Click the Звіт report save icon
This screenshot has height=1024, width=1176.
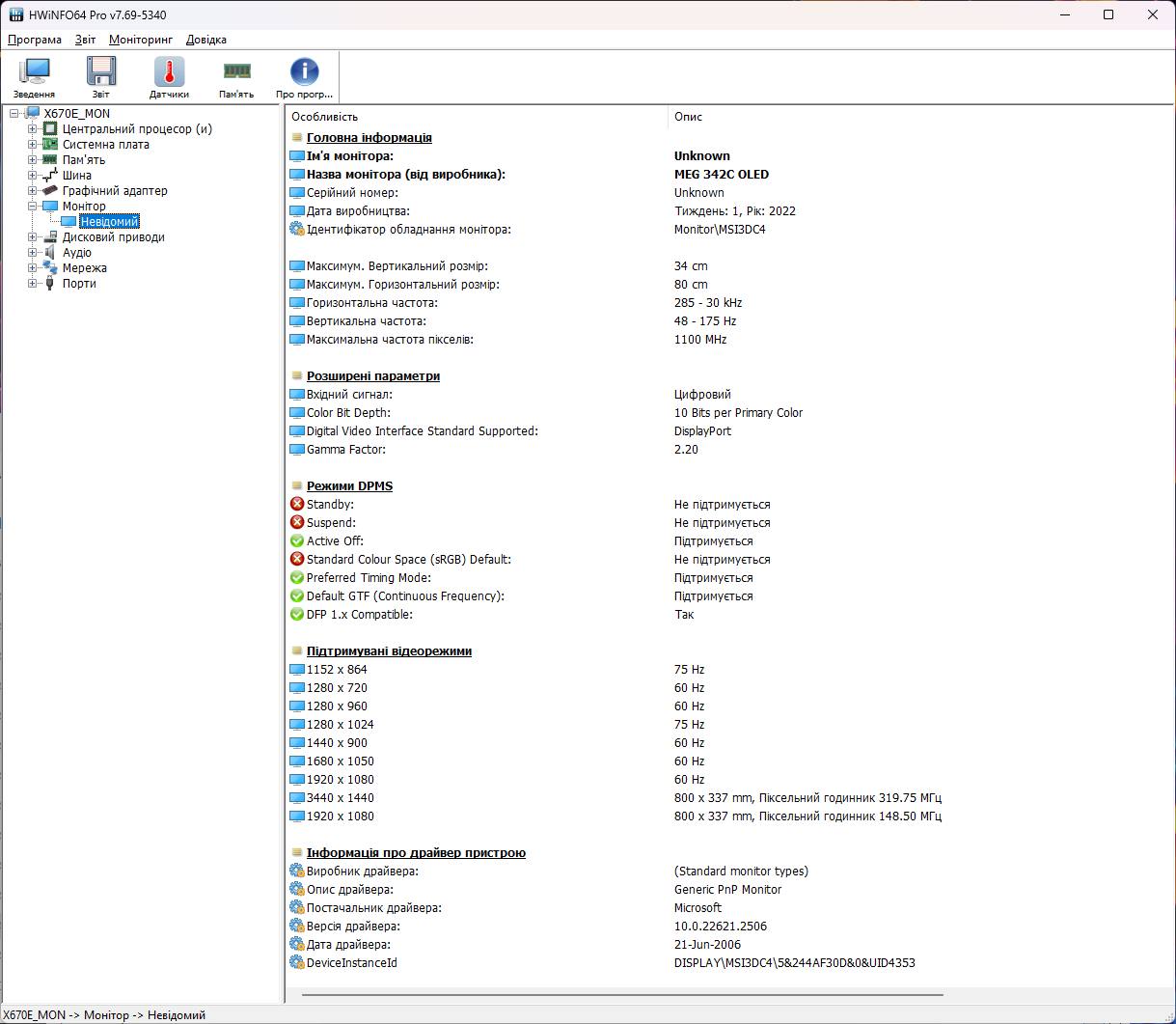point(100,72)
